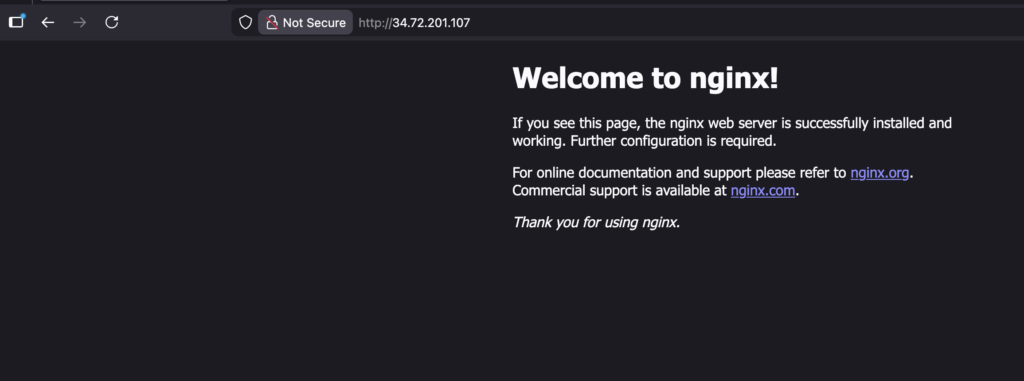1024x381 pixels.
Task: Go forward with the right arrow
Action: 80,23
